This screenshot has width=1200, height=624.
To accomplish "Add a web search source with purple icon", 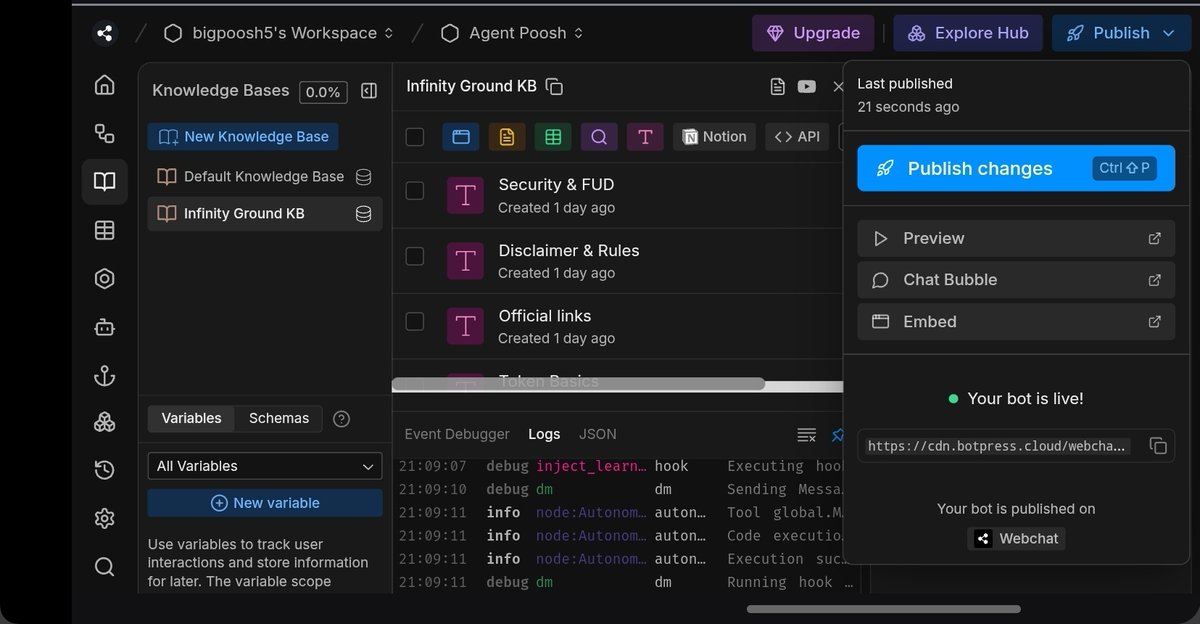I will point(599,137).
